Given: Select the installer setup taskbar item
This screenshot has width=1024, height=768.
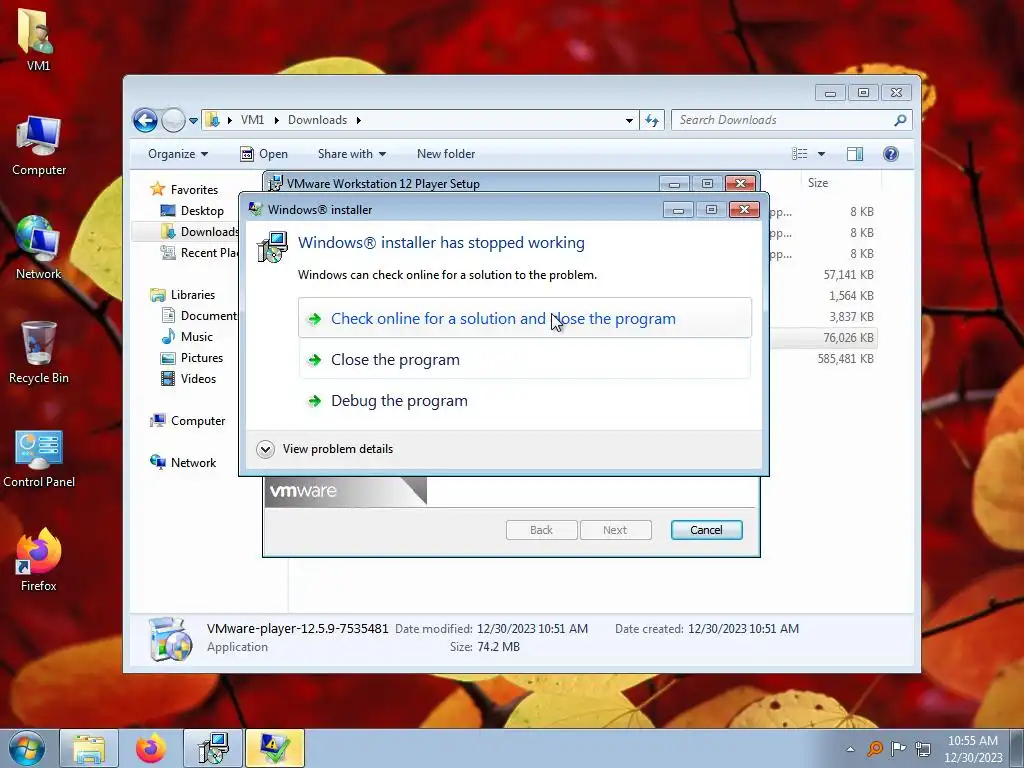Looking at the screenshot, I should (x=213, y=748).
